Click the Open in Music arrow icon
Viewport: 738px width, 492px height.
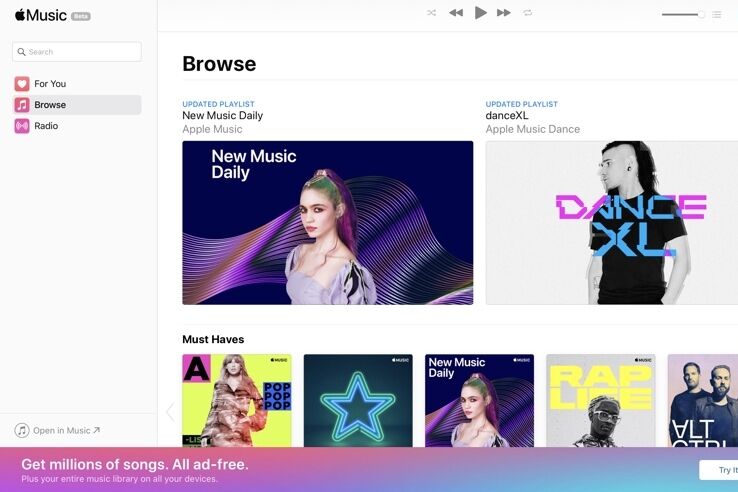tap(96, 430)
